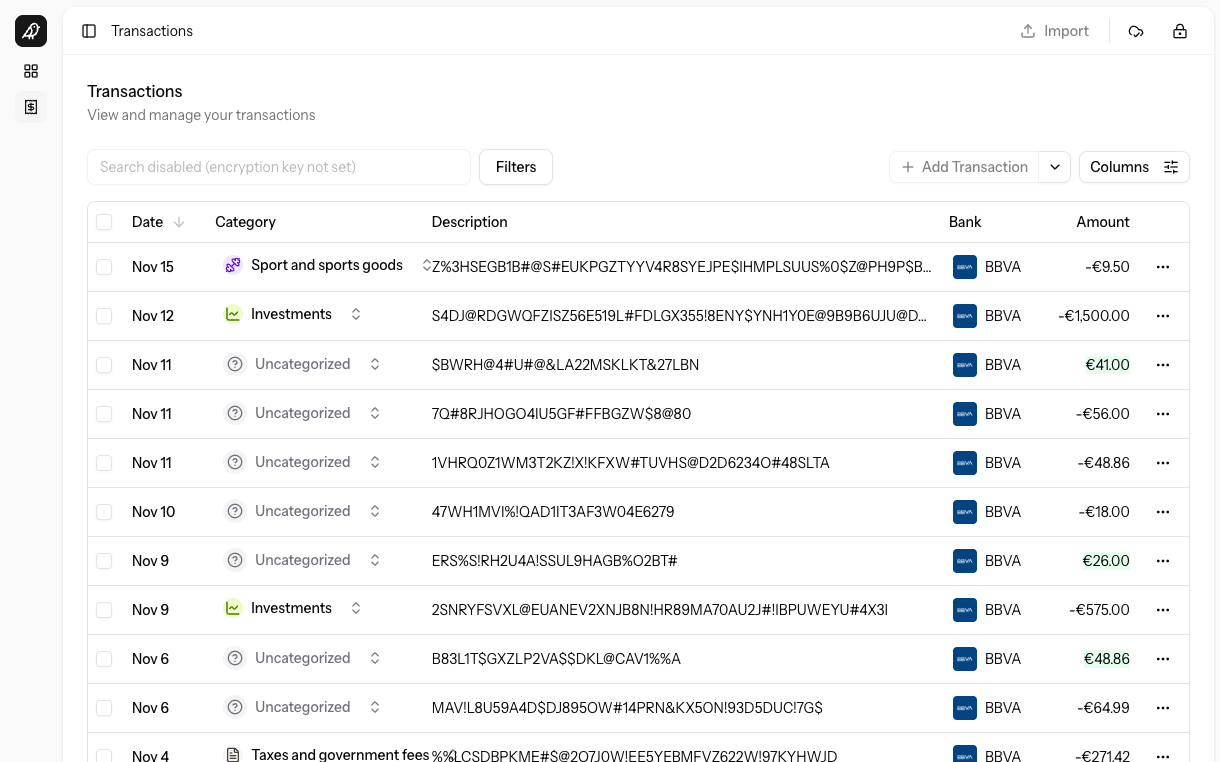Select the Transactions sidebar icon
Image resolution: width=1220 pixels, height=762 pixels.
30,107
